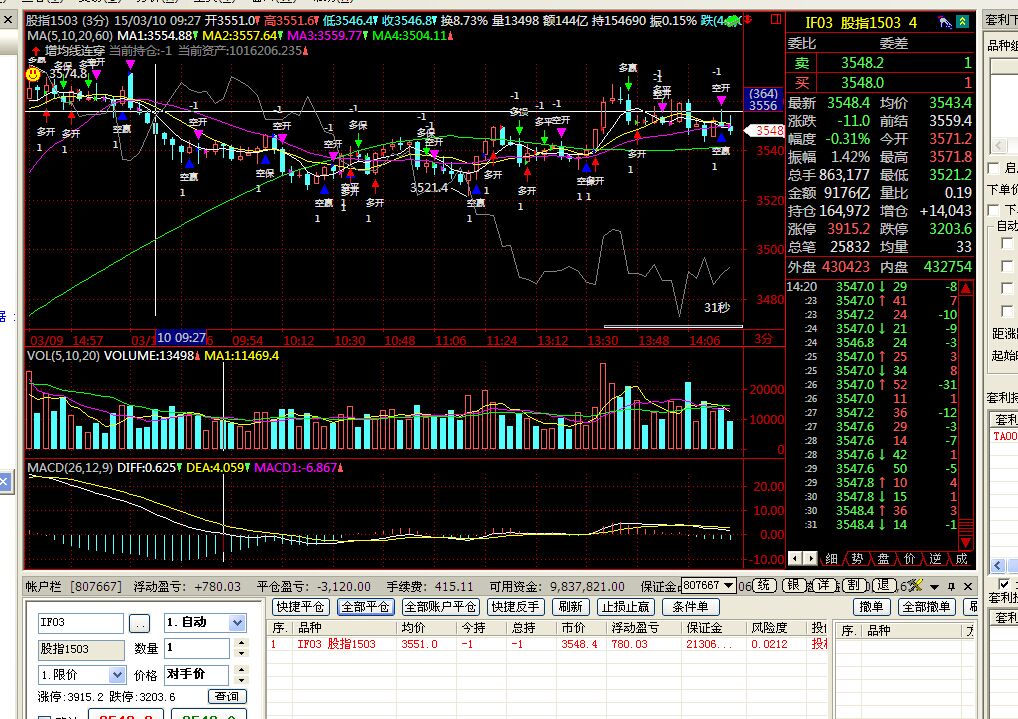Screen dimensions: 1018x719
Task: Switch to the 盘 tab
Action: 884,558
